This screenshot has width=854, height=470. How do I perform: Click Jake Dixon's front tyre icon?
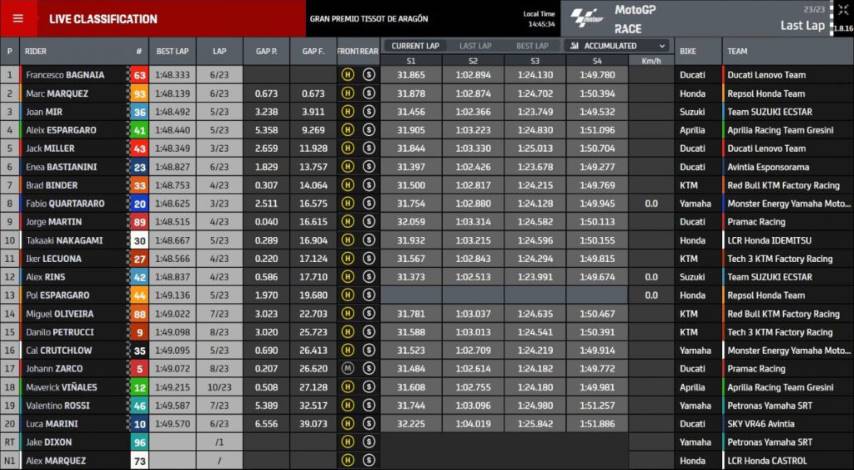pos(347,442)
